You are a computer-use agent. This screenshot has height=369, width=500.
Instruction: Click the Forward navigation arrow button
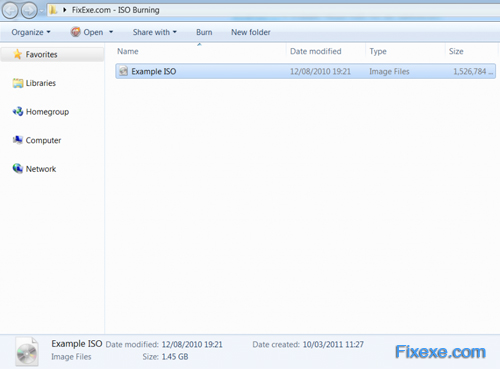29,10
